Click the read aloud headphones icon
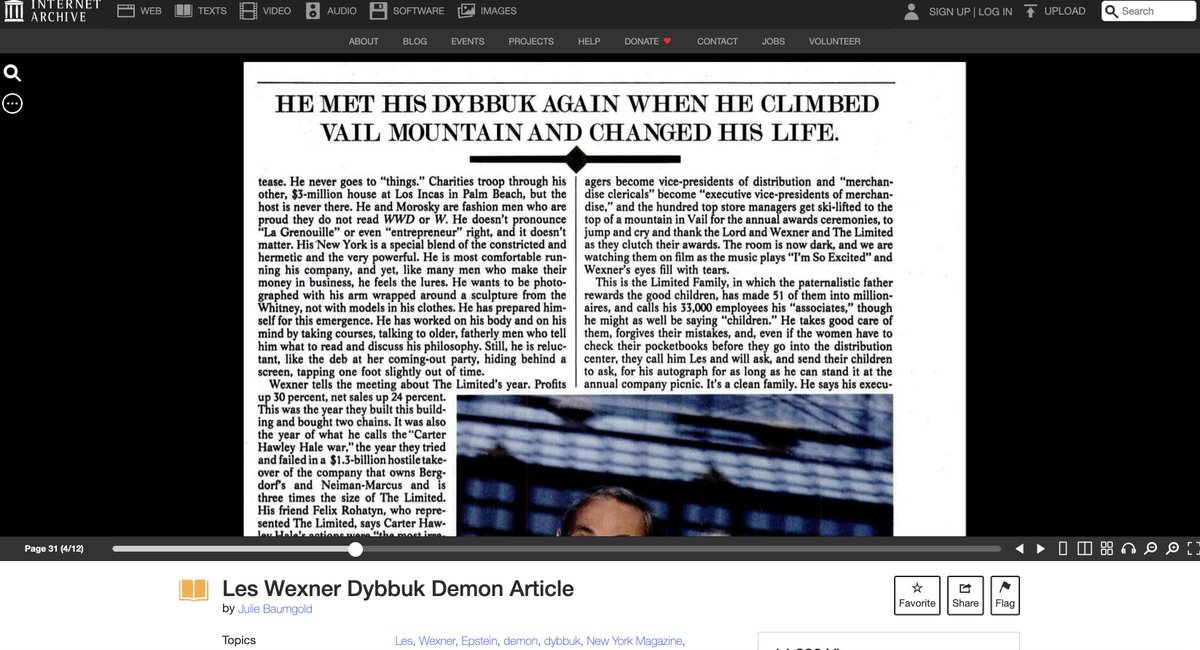Viewport: 1200px width, 650px height. (1129, 548)
